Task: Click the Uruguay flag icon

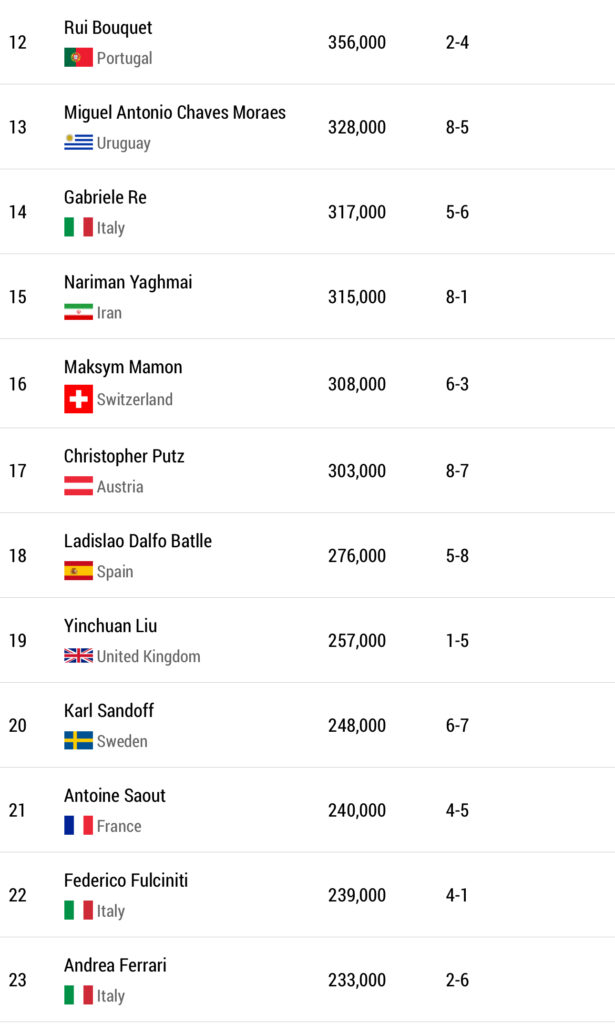Action: 78,143
